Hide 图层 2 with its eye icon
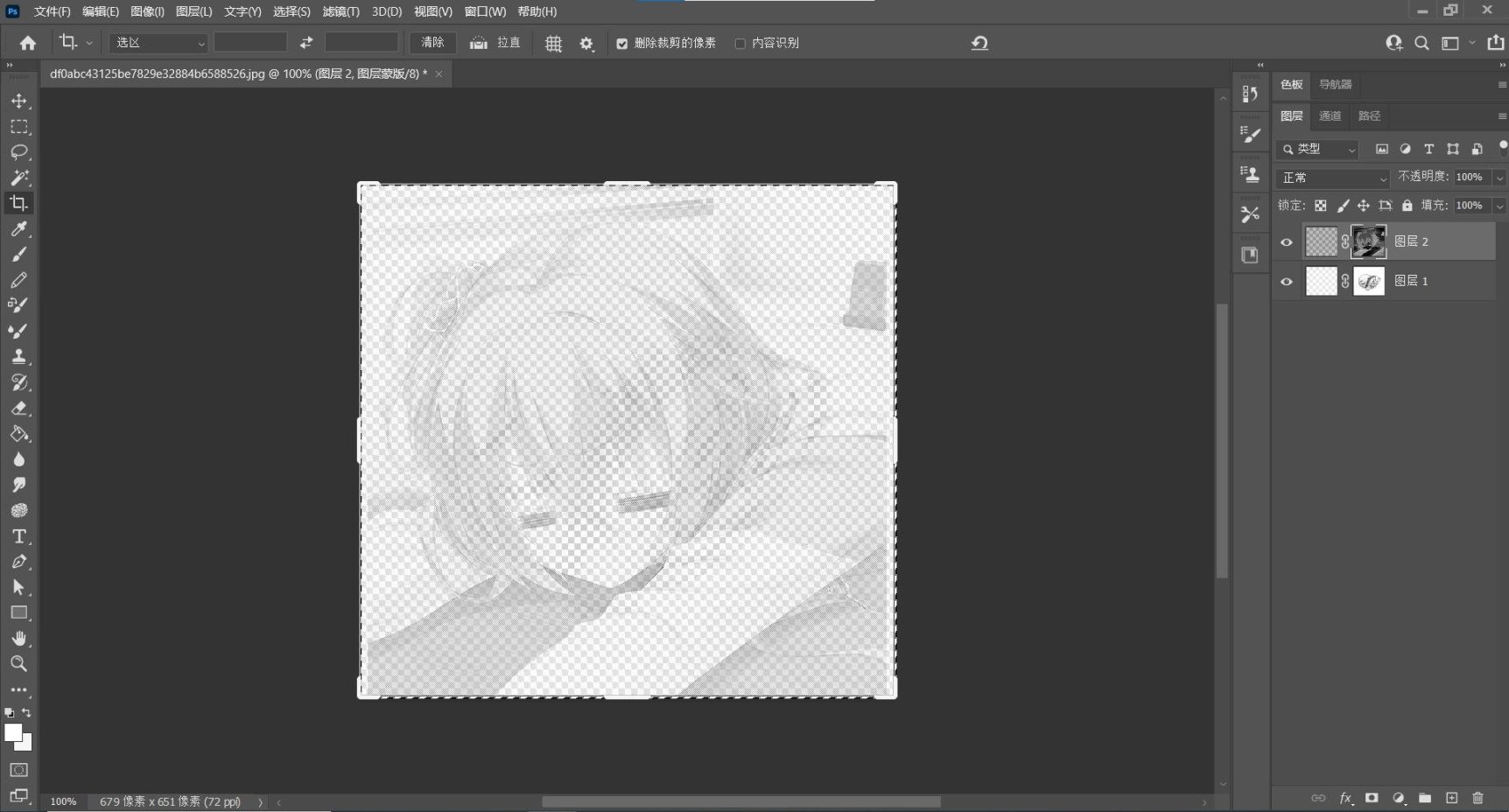This screenshot has width=1509, height=812. (1287, 242)
